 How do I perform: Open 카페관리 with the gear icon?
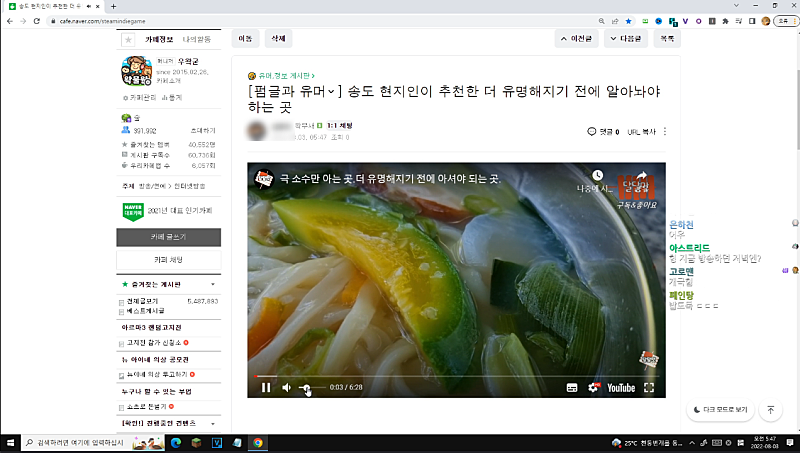click(x=140, y=97)
